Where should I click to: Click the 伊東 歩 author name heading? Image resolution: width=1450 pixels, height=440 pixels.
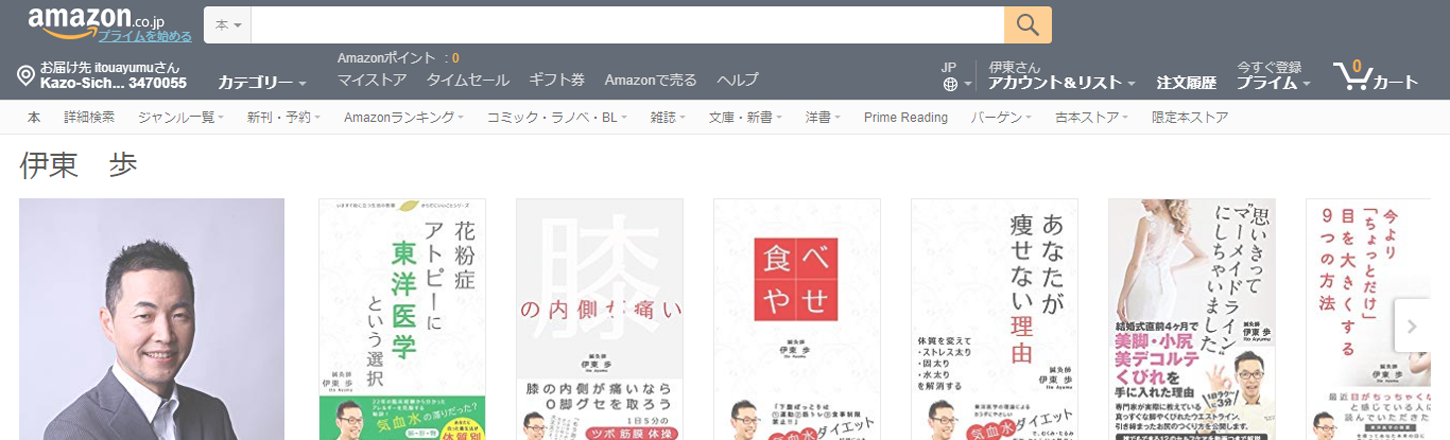click(79, 166)
